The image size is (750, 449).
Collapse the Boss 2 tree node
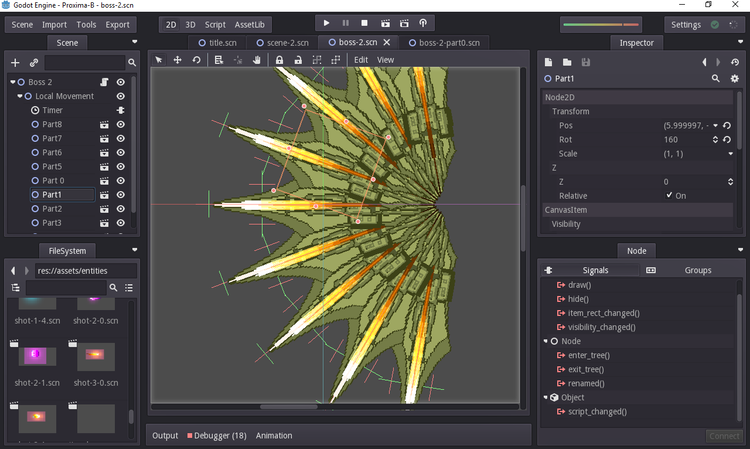pyautogui.click(x=12, y=82)
